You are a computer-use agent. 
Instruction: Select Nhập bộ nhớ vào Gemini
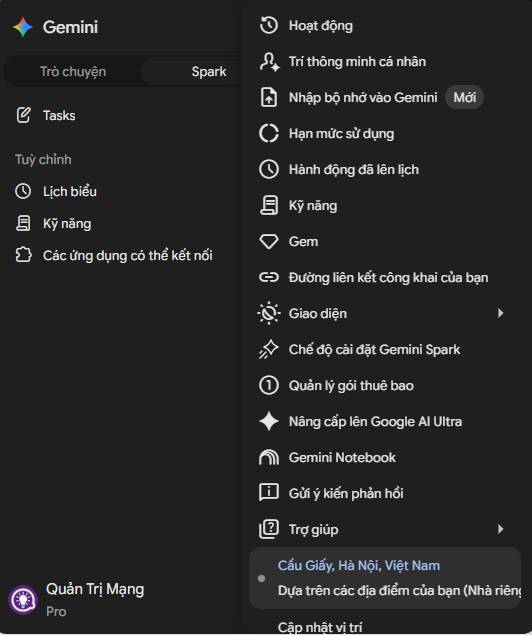[x=363, y=98]
